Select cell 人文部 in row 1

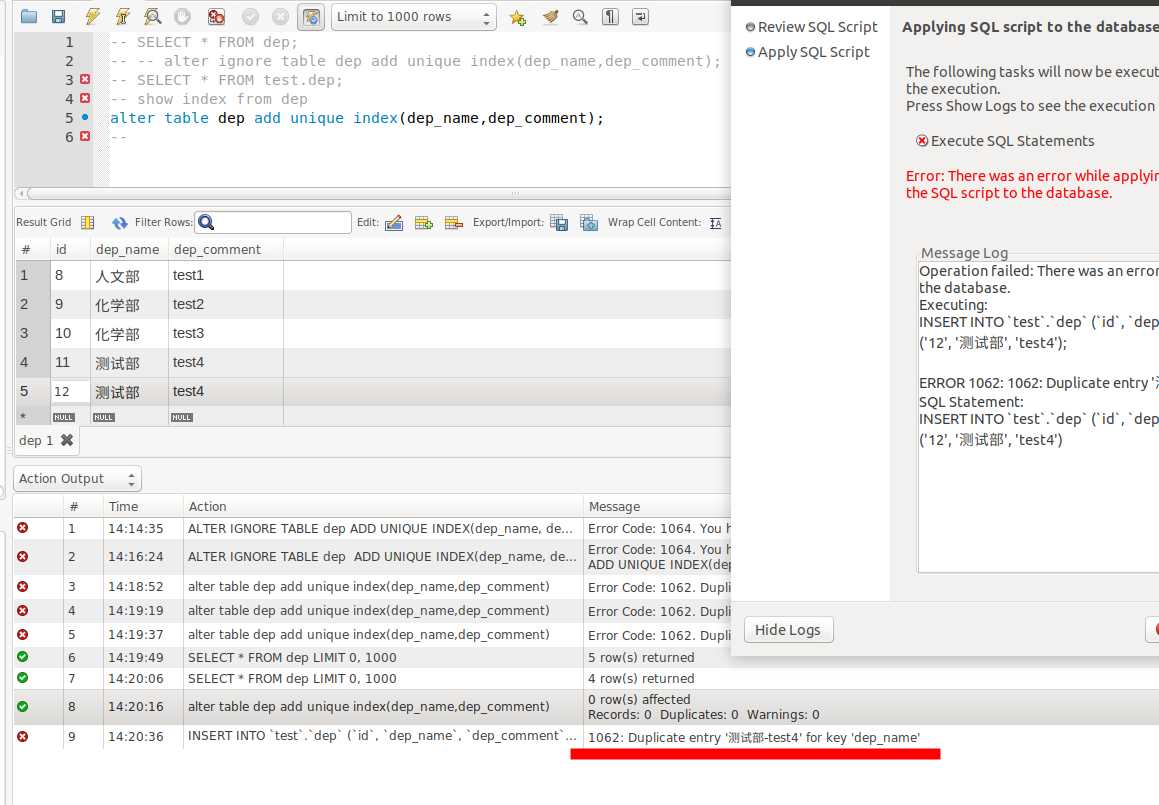coord(129,276)
